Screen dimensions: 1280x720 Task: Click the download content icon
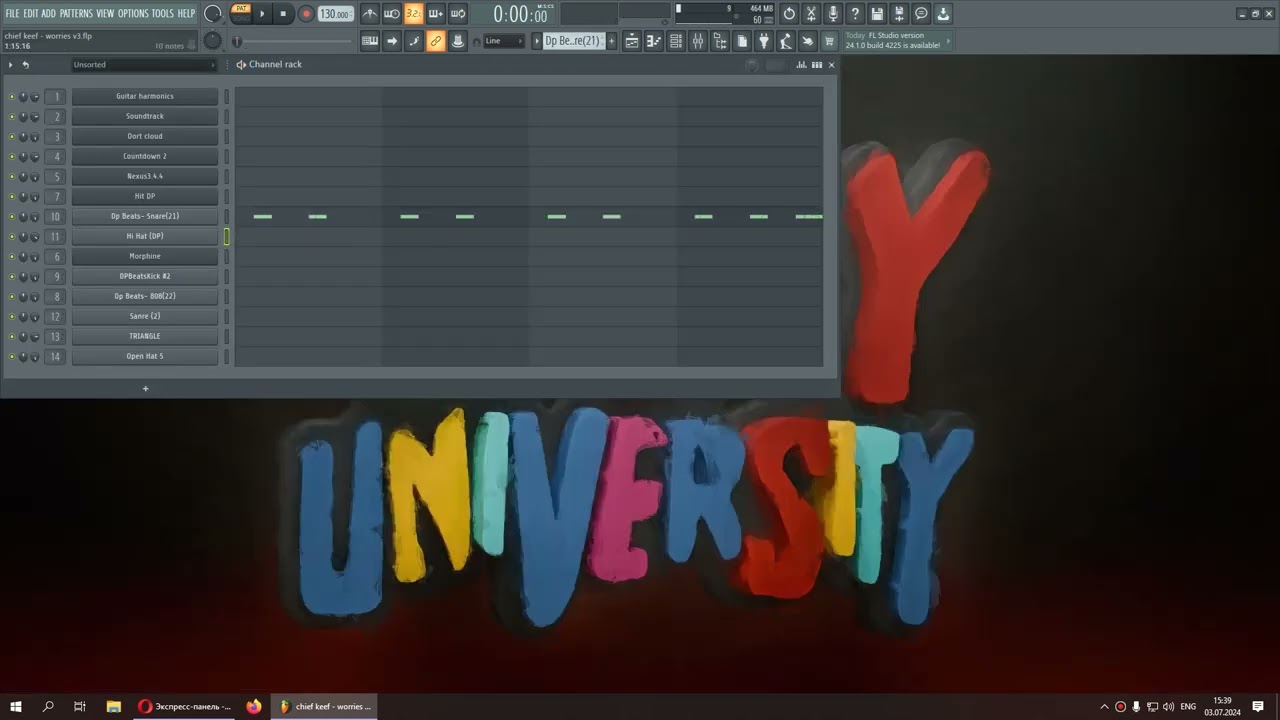pyautogui.click(x=943, y=14)
